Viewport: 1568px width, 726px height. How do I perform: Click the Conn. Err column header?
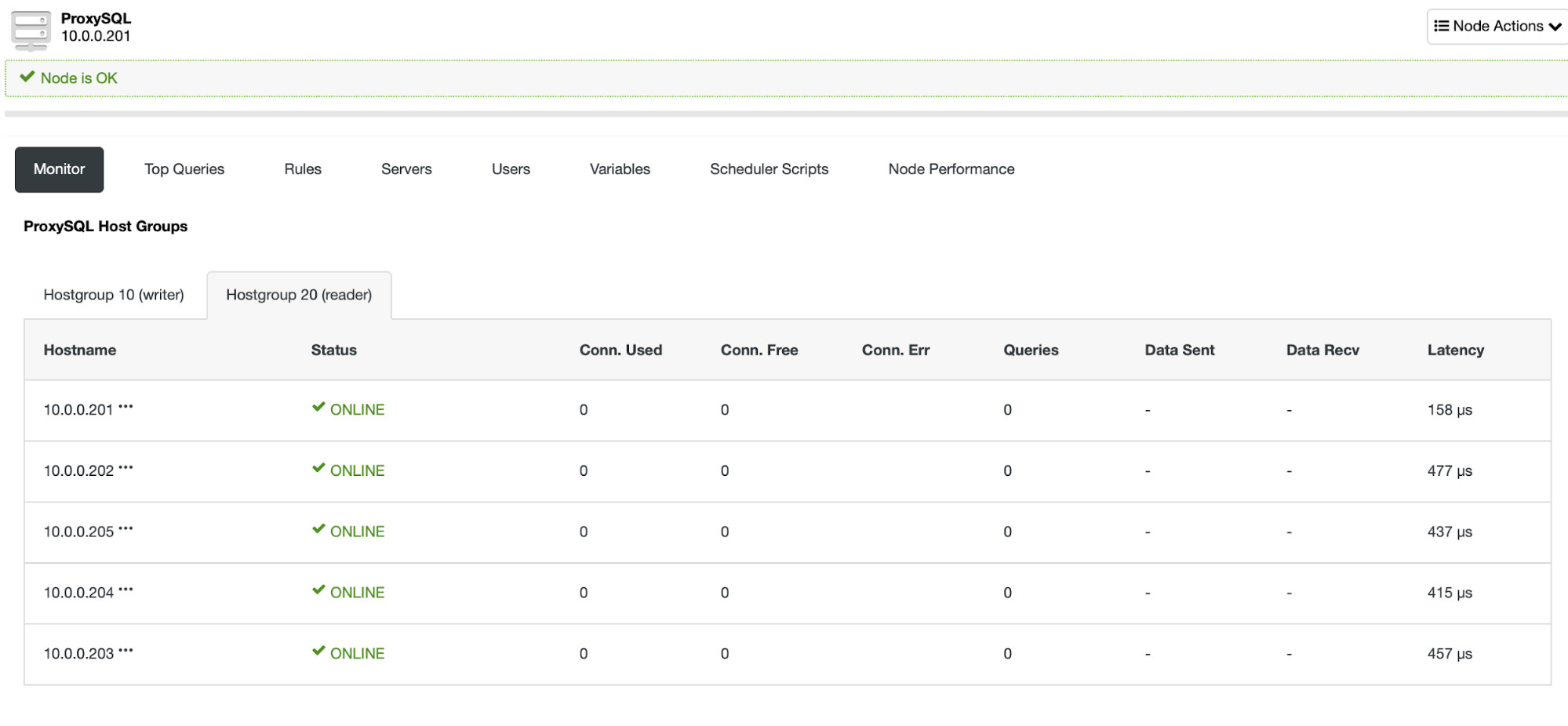pos(896,350)
